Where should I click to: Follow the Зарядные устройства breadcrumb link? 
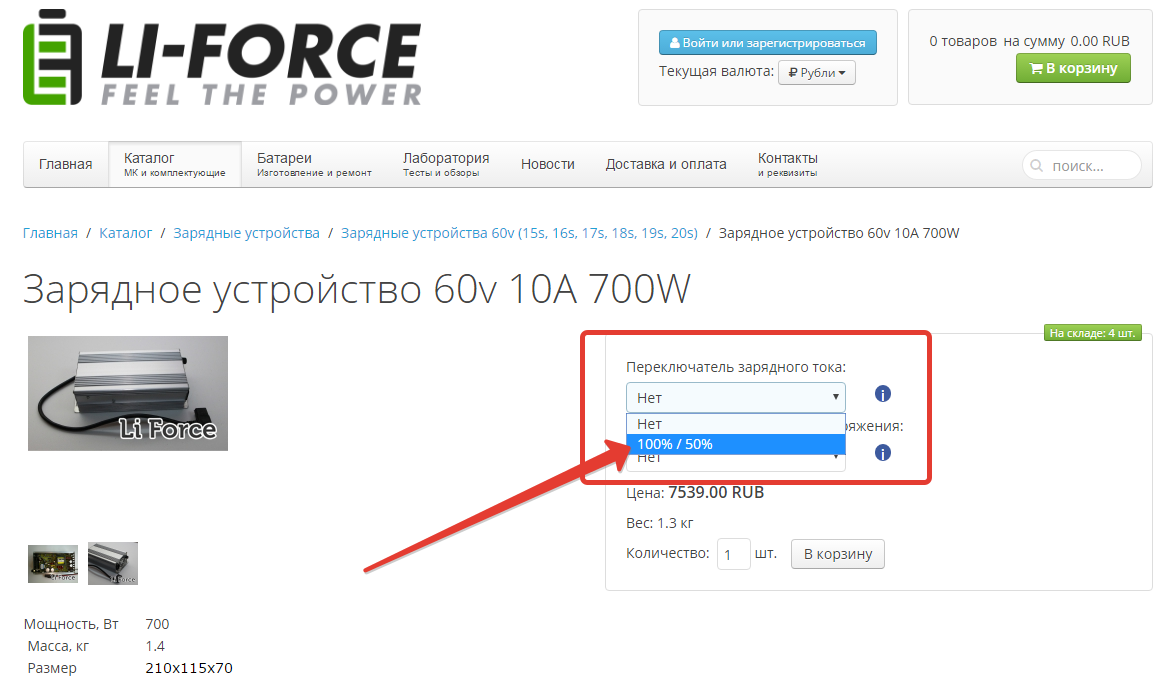click(246, 233)
